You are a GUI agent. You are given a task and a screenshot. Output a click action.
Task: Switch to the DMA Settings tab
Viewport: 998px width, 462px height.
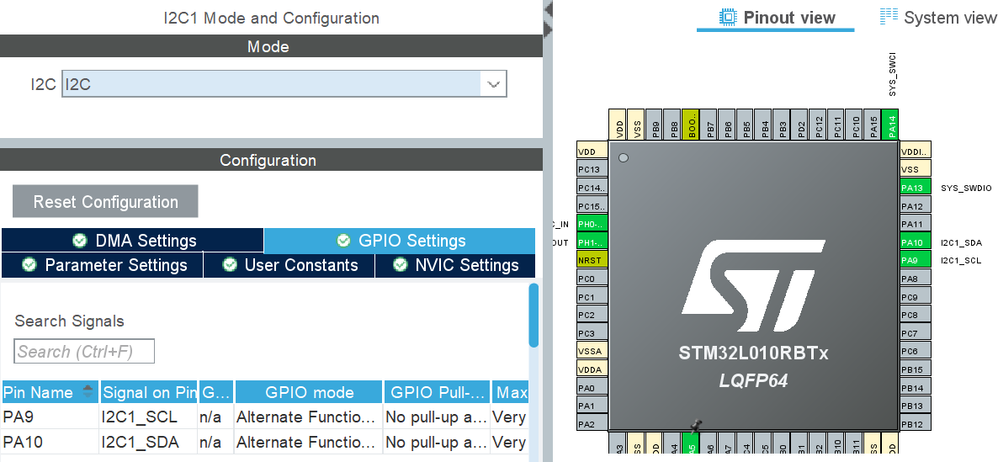133,241
